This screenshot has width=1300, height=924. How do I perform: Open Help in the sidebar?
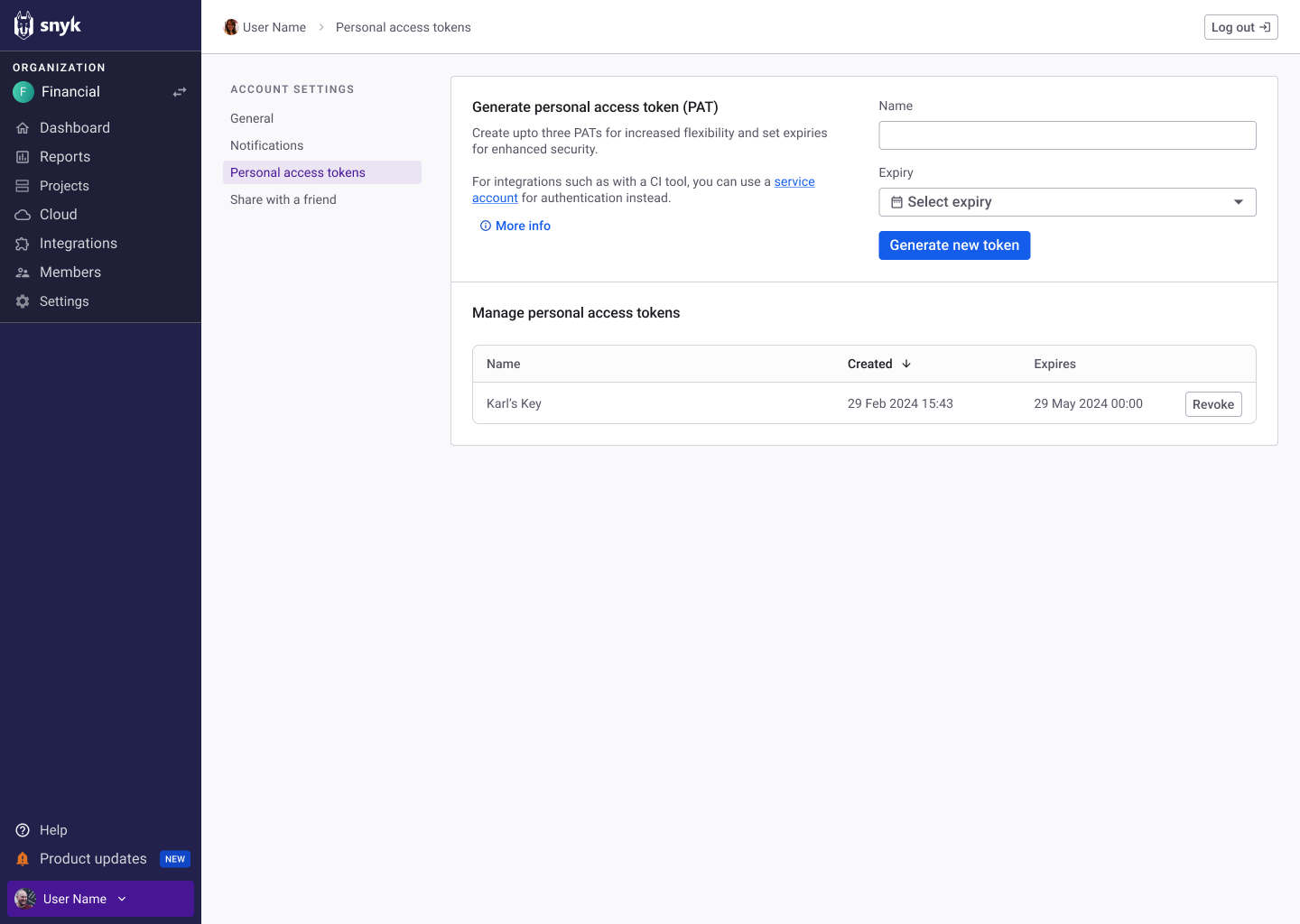tap(53, 830)
